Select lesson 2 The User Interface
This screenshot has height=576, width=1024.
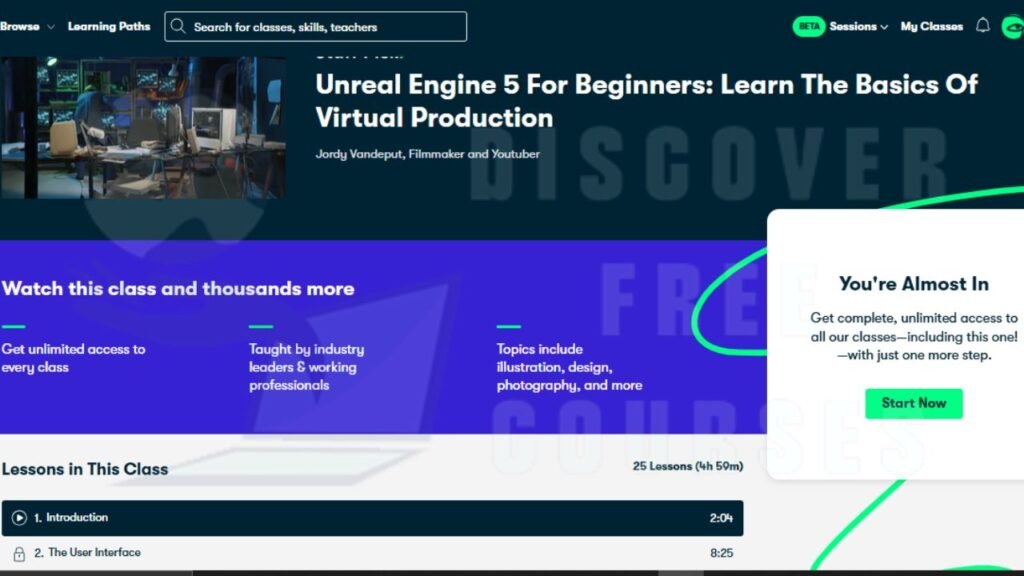(372, 553)
